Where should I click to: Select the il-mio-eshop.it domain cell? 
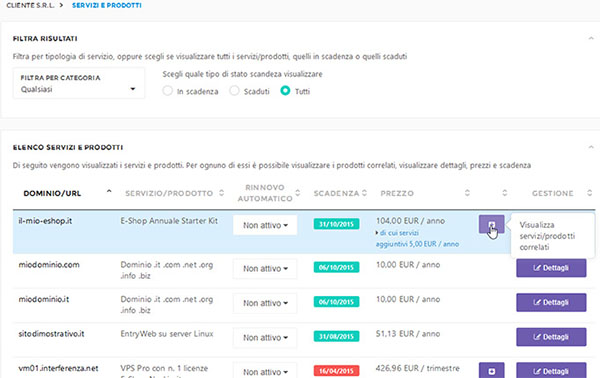point(45,221)
